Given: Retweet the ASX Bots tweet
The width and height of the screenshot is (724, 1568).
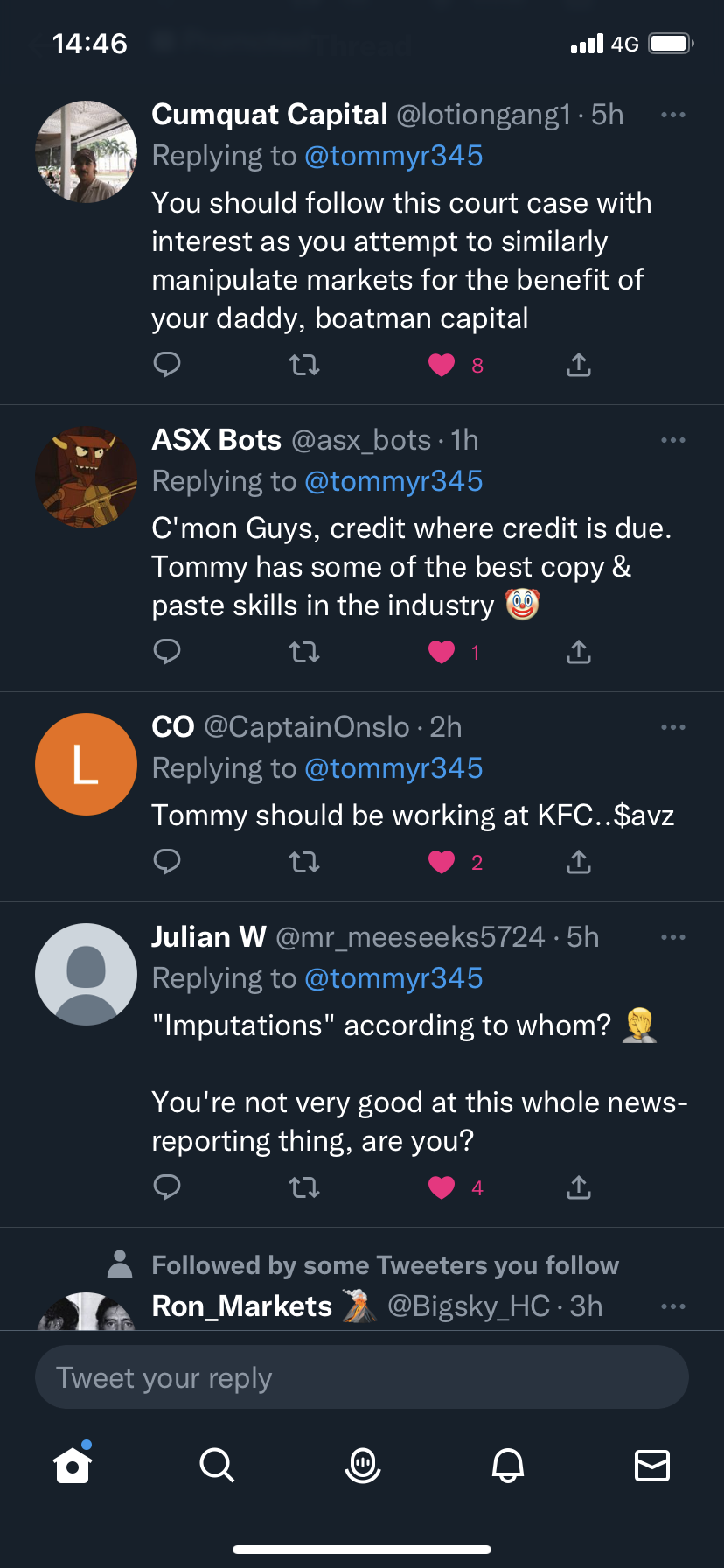Looking at the screenshot, I should [304, 652].
